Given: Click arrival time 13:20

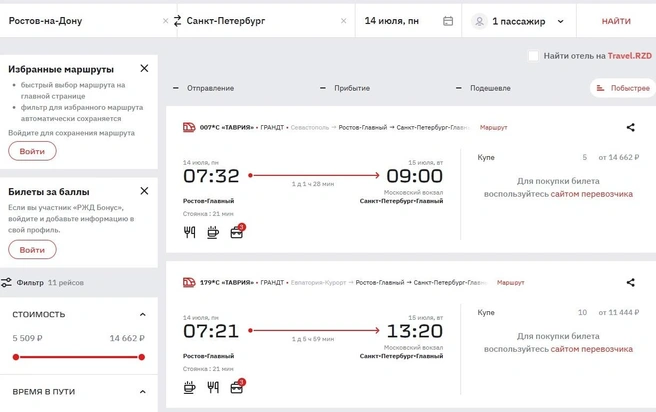Looking at the screenshot, I should point(415,331).
